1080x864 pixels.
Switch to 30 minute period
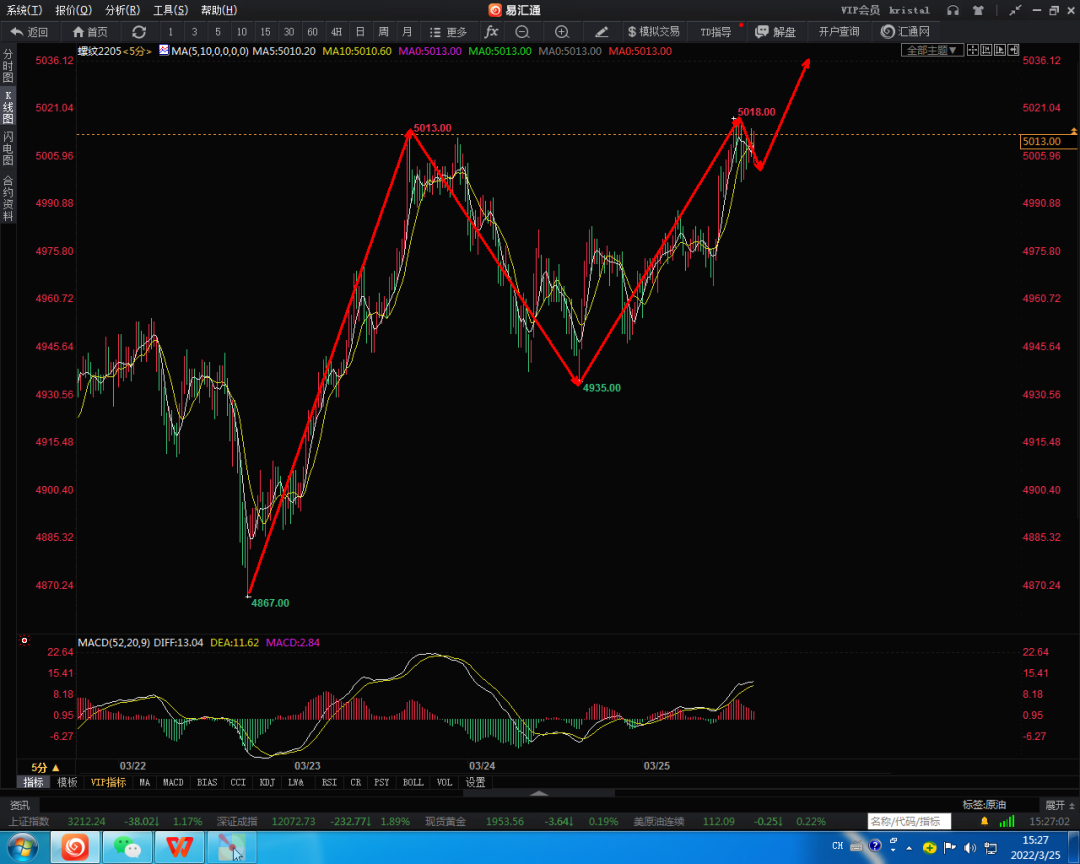(289, 32)
